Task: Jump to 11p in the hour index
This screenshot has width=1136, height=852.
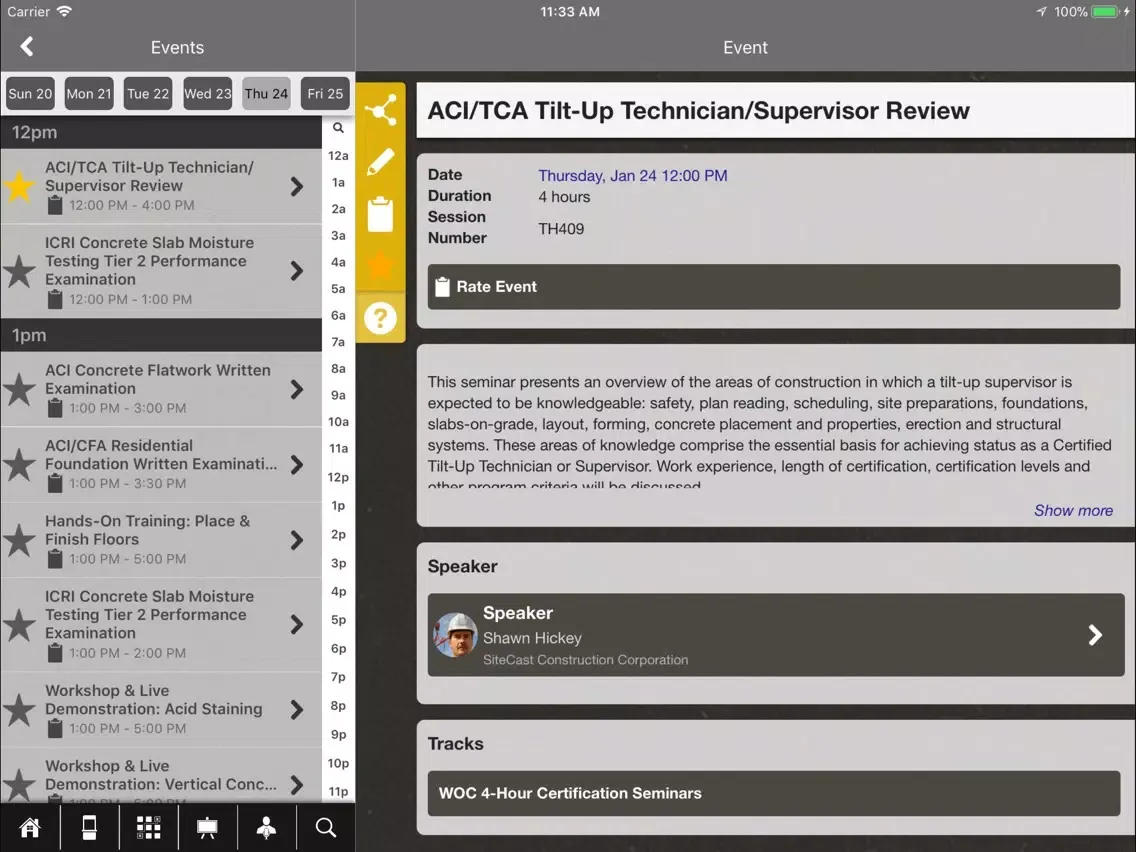Action: coord(338,791)
